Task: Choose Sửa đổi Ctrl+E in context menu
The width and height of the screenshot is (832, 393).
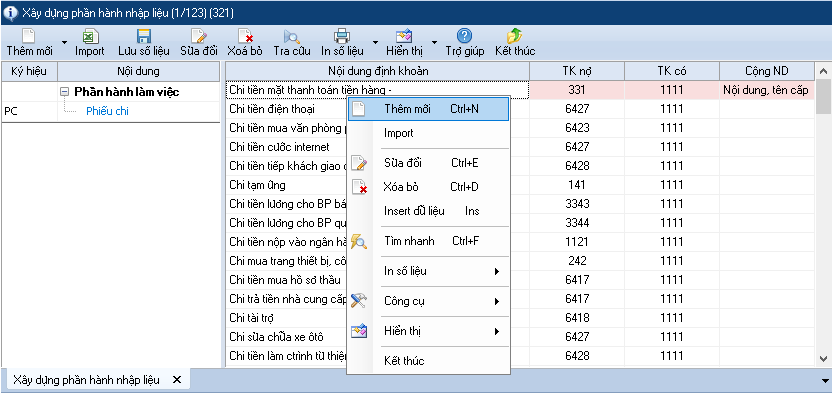Action: [428, 163]
